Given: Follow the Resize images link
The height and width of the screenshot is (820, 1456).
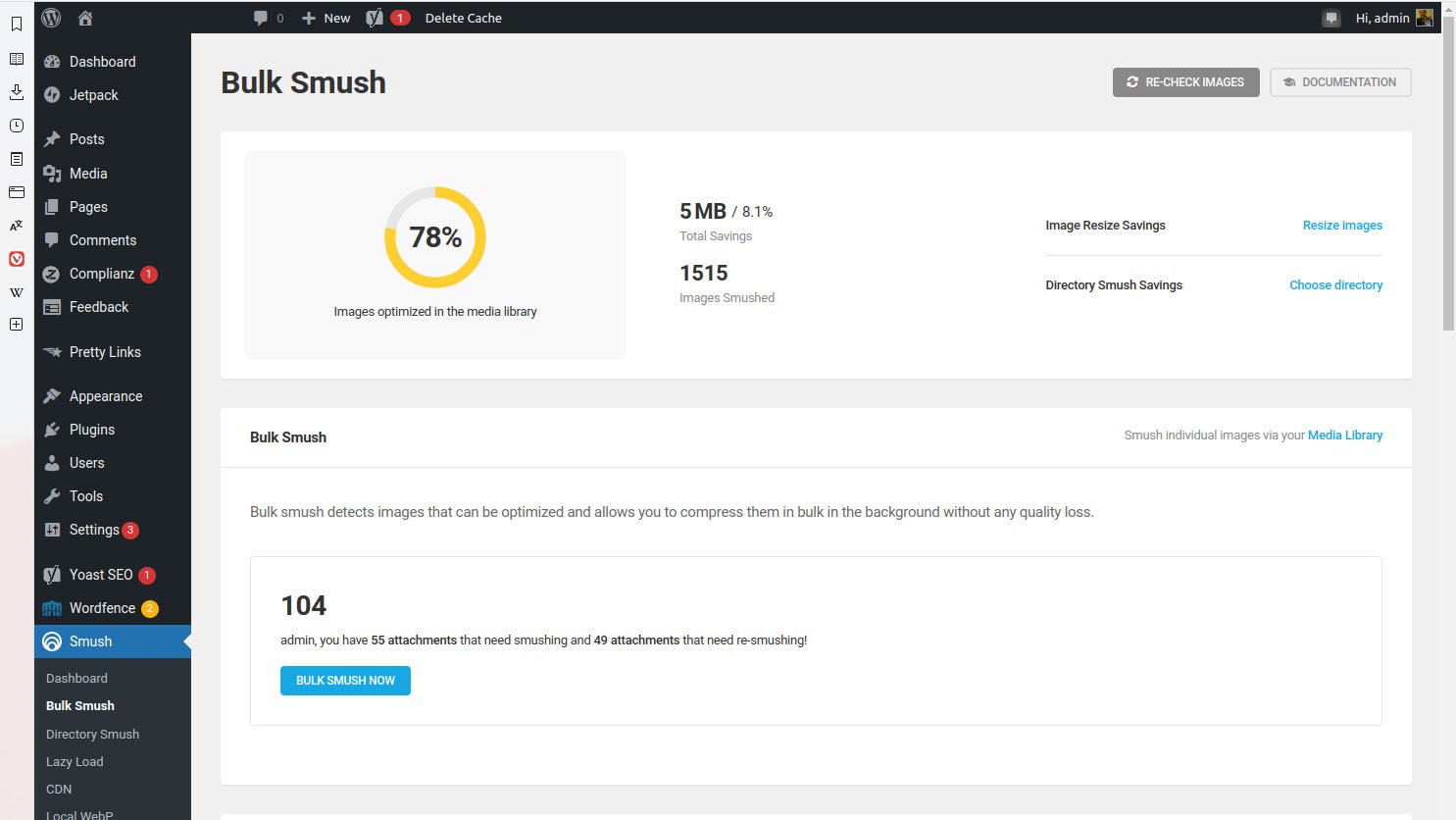Looking at the screenshot, I should point(1342,226).
